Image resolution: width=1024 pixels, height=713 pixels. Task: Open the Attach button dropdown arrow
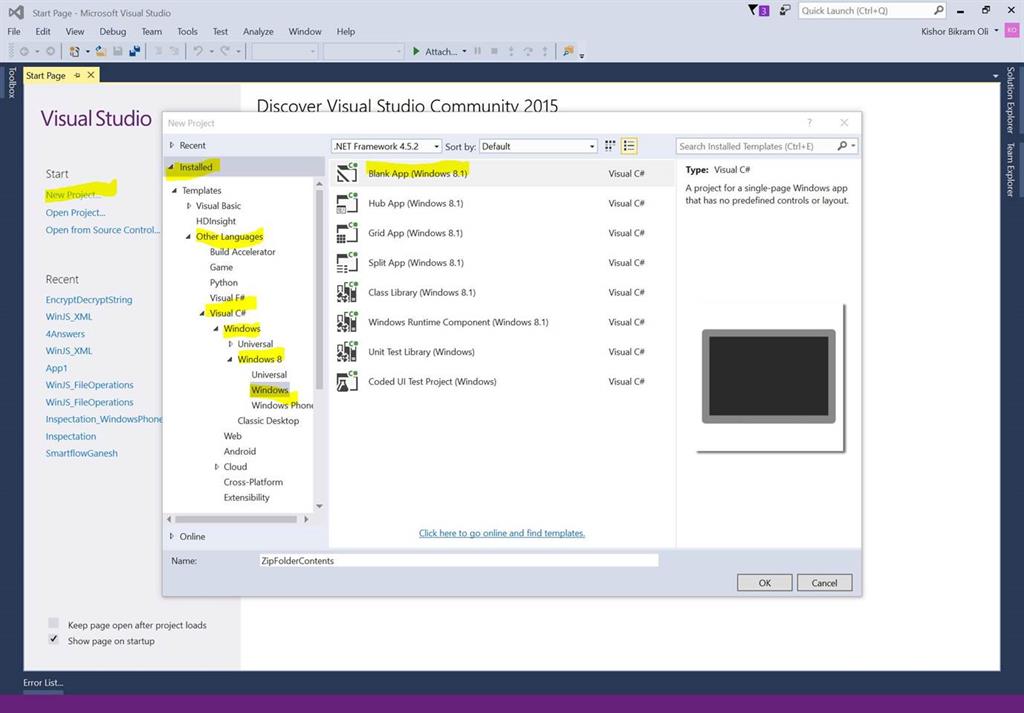click(464, 51)
